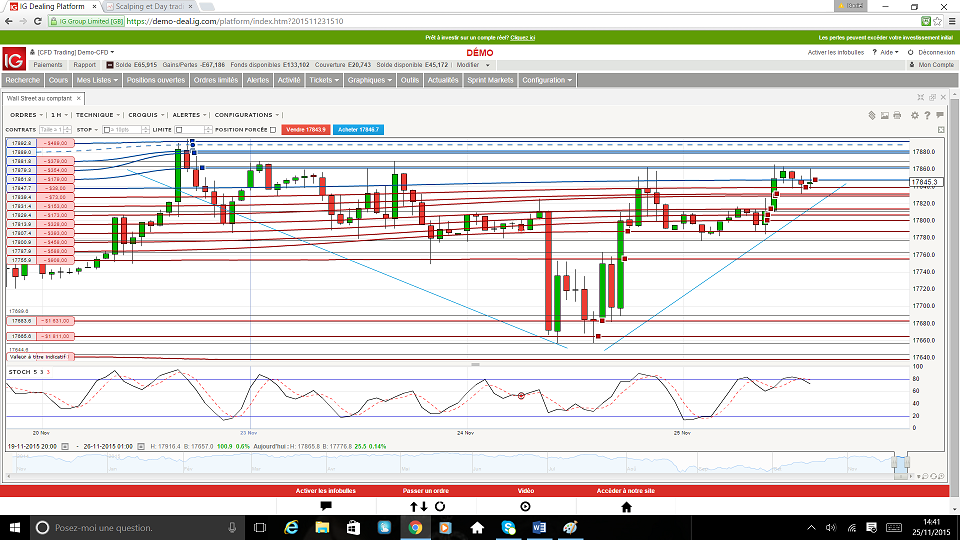Viewport: 960px width, 540px height.
Task: Open the Graphiques menu
Action: (x=369, y=80)
